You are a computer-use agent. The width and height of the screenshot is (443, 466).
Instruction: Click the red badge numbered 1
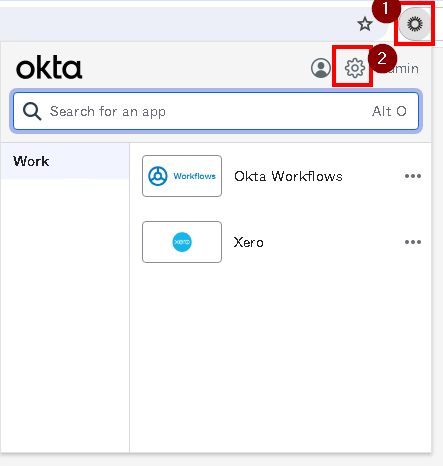coord(386,9)
